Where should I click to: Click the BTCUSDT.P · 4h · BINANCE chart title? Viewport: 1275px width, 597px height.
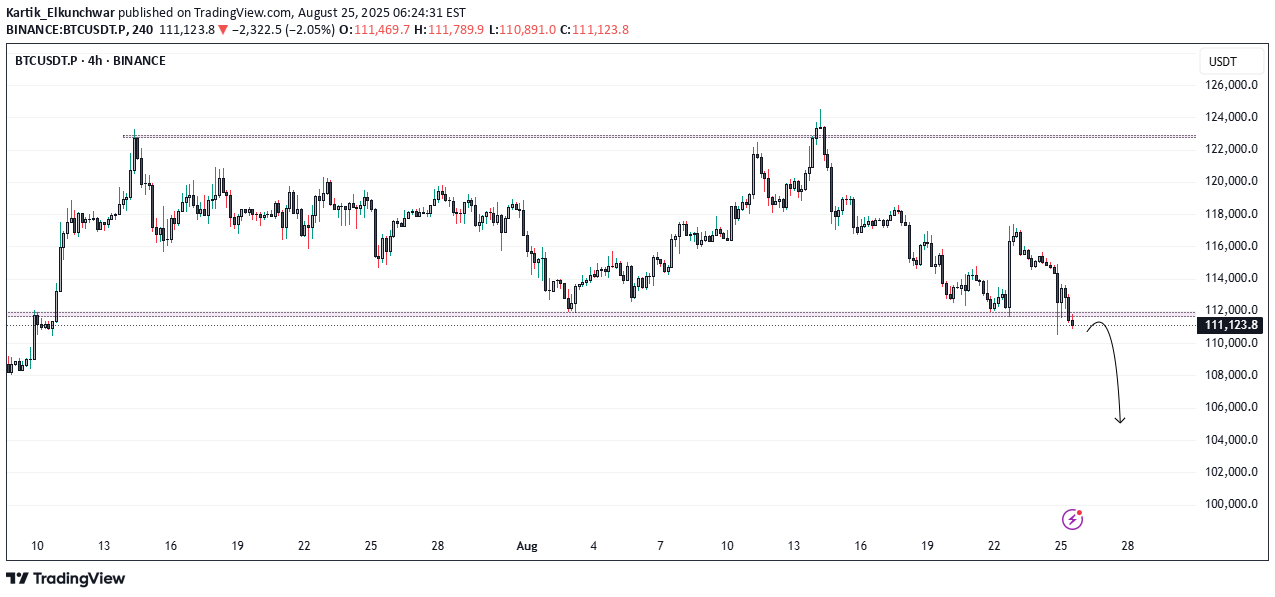(90, 61)
